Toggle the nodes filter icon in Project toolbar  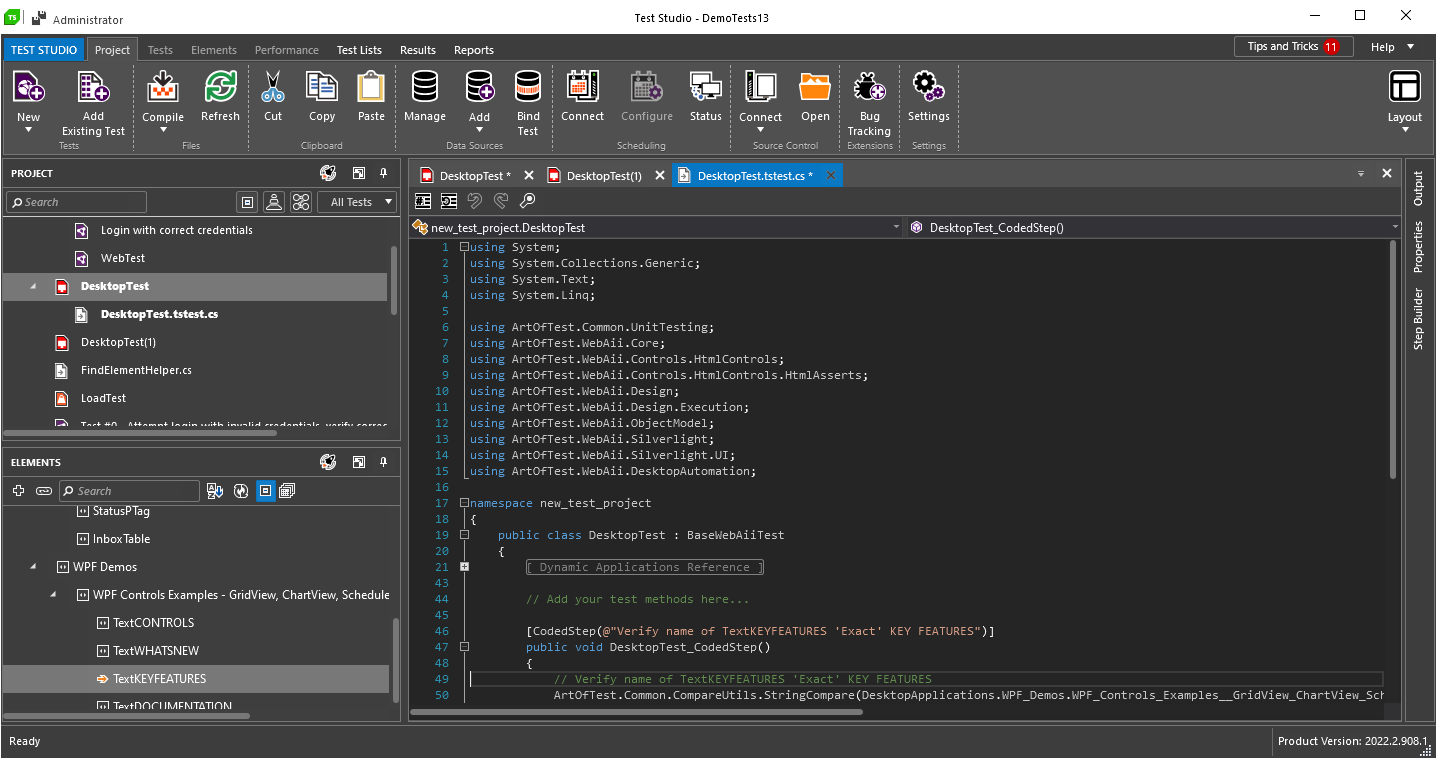point(301,202)
